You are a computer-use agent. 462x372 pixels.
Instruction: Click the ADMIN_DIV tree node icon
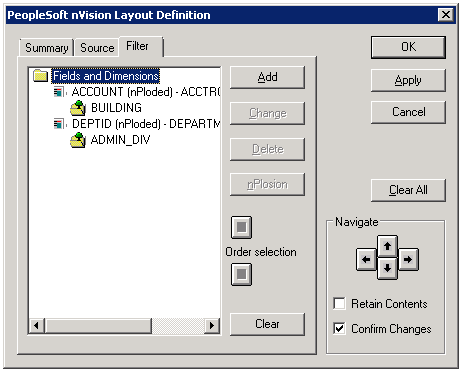pyautogui.click(x=78, y=140)
